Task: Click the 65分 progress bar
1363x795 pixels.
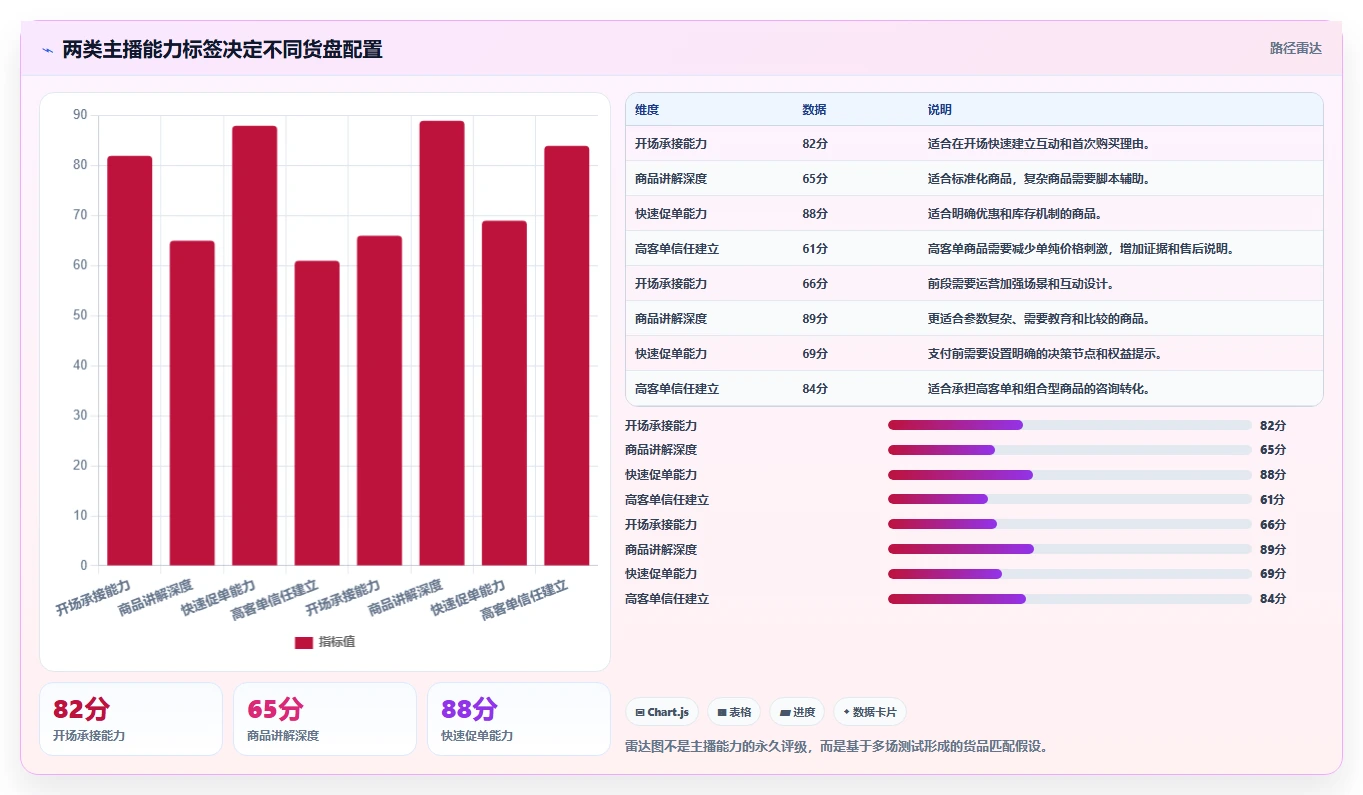Action: 1069,450
